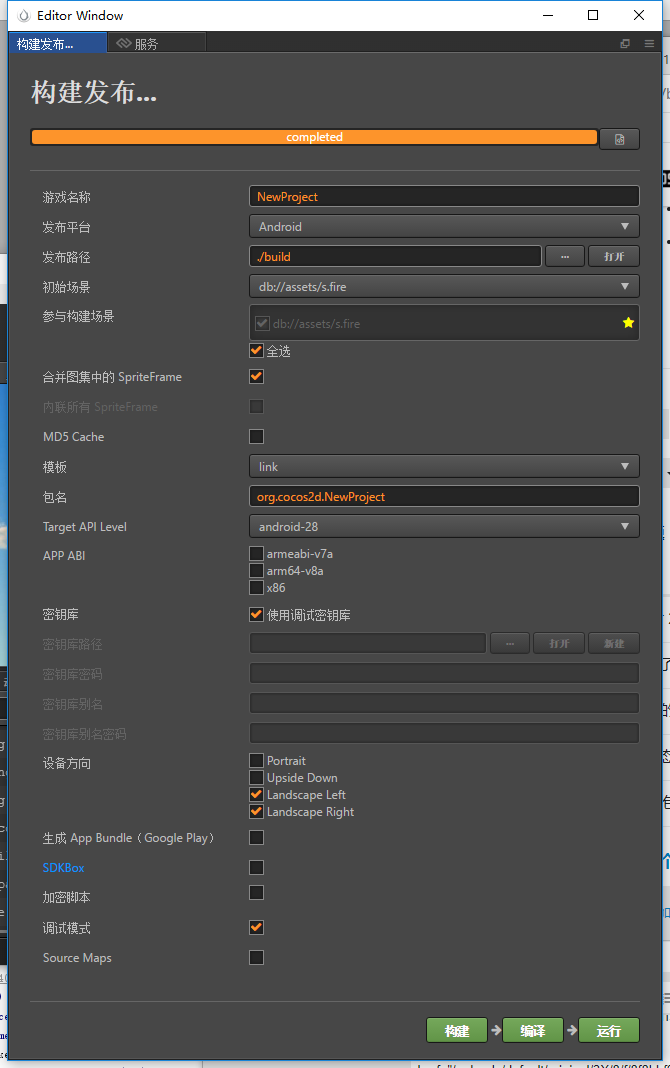Image resolution: width=670 pixels, height=1068 pixels.
Task: Check the arm64-v8a ABI option
Action: click(x=256, y=570)
